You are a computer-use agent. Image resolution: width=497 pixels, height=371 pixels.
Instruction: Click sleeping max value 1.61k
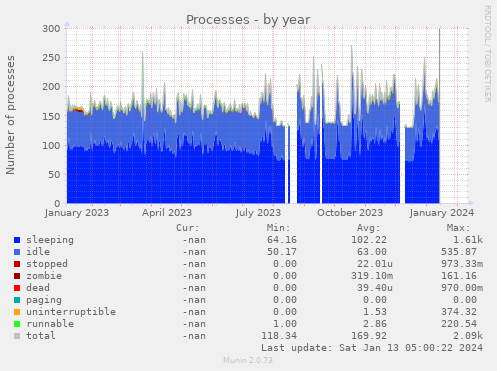pyautogui.click(x=468, y=240)
